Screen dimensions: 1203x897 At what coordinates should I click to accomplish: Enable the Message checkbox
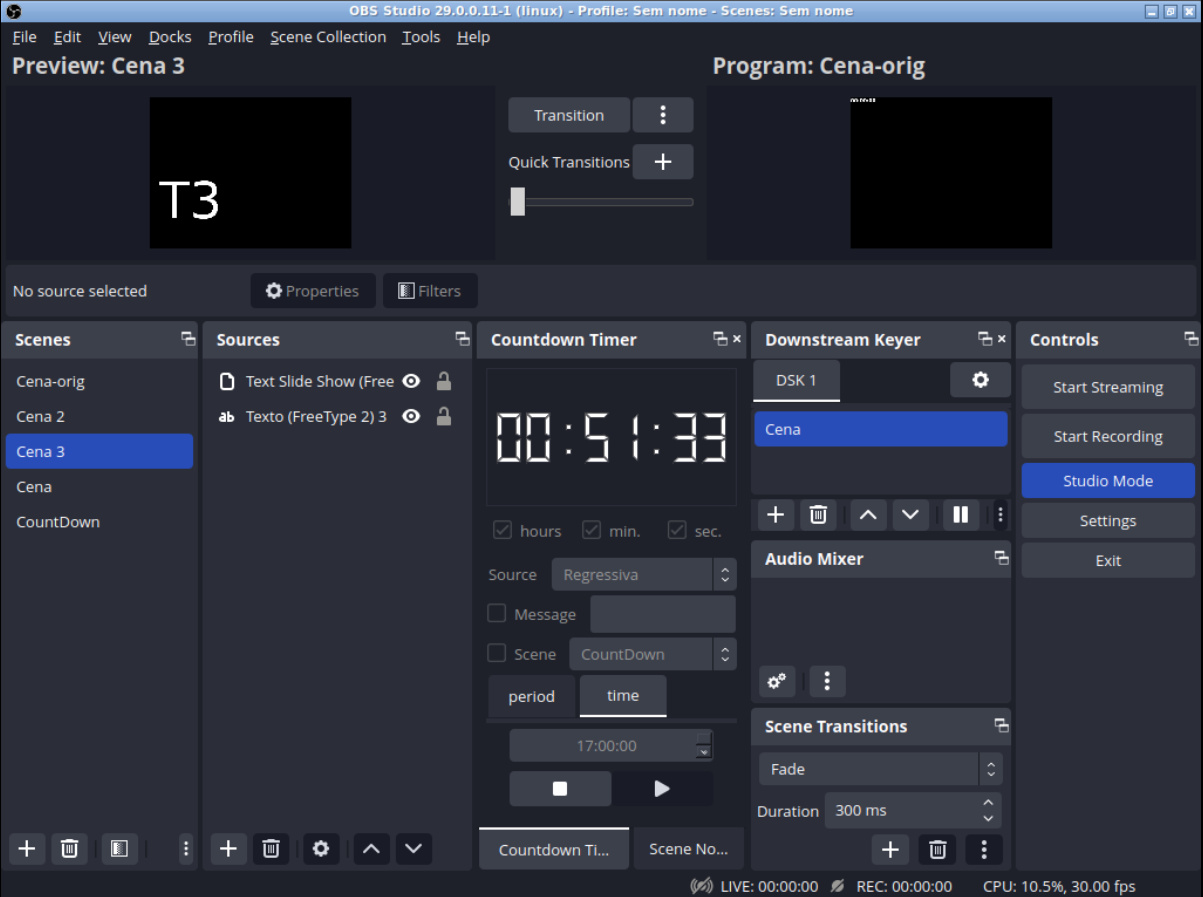coord(496,613)
